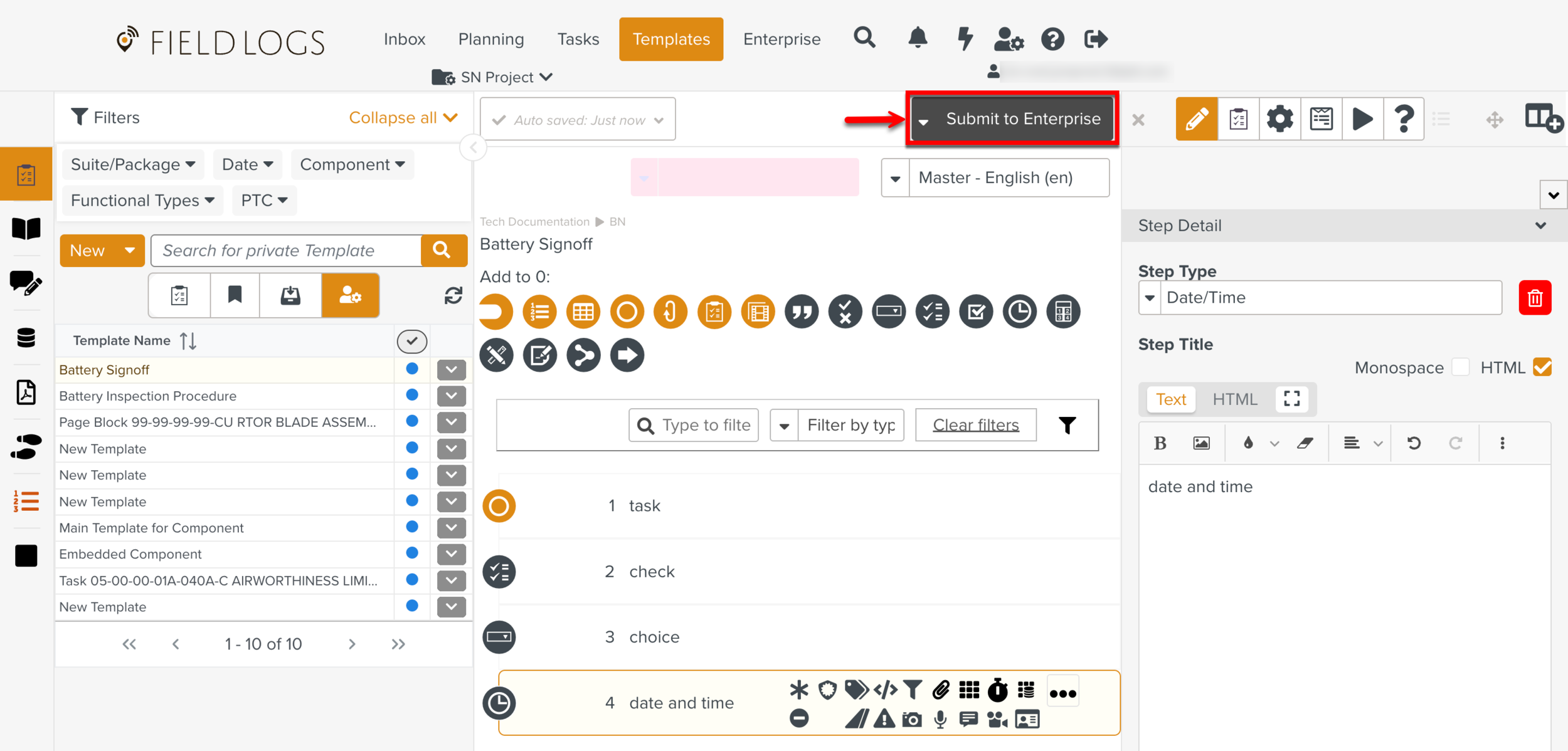Click the red delete trash icon

(1534, 298)
